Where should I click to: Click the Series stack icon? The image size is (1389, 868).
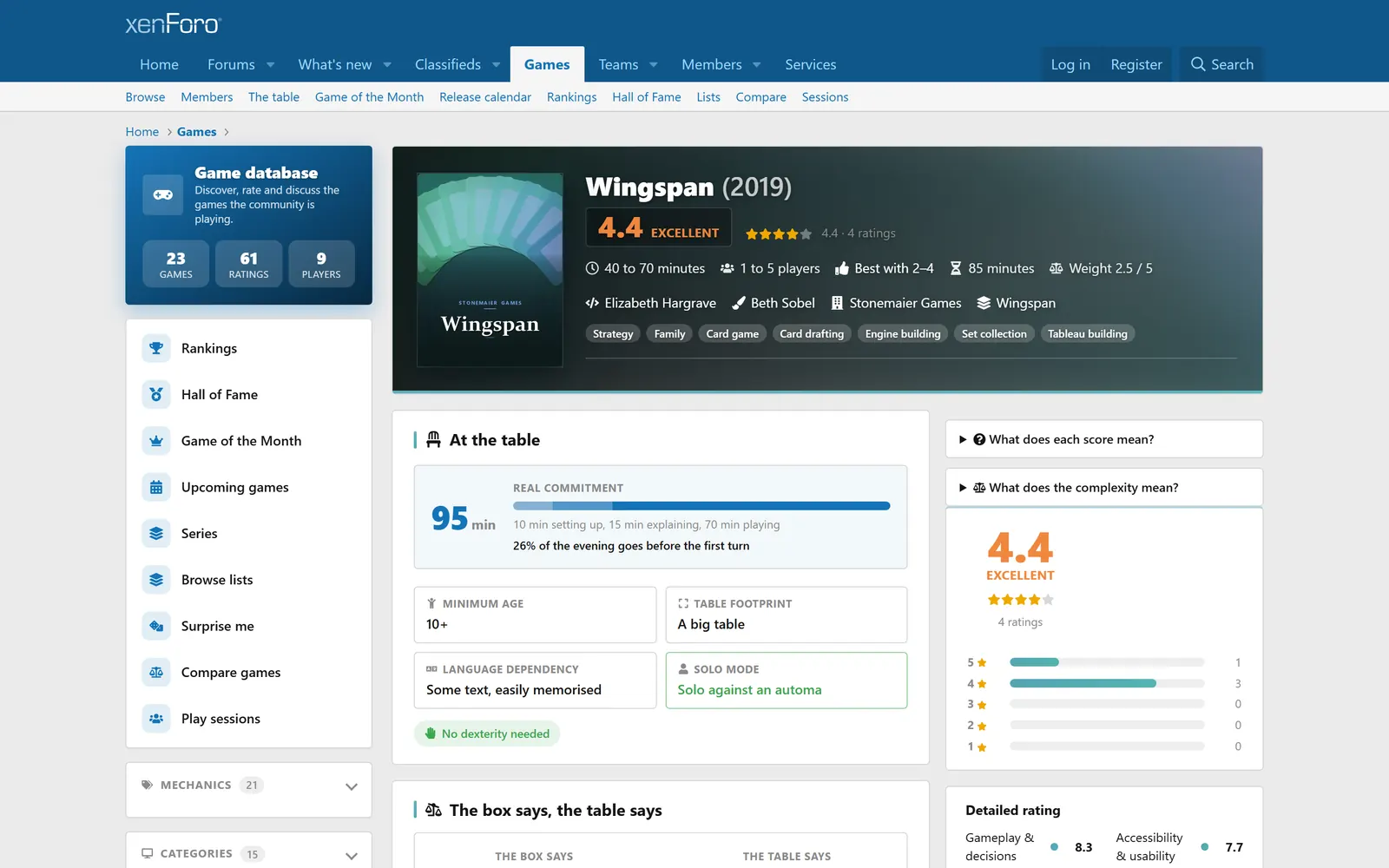[x=156, y=533]
